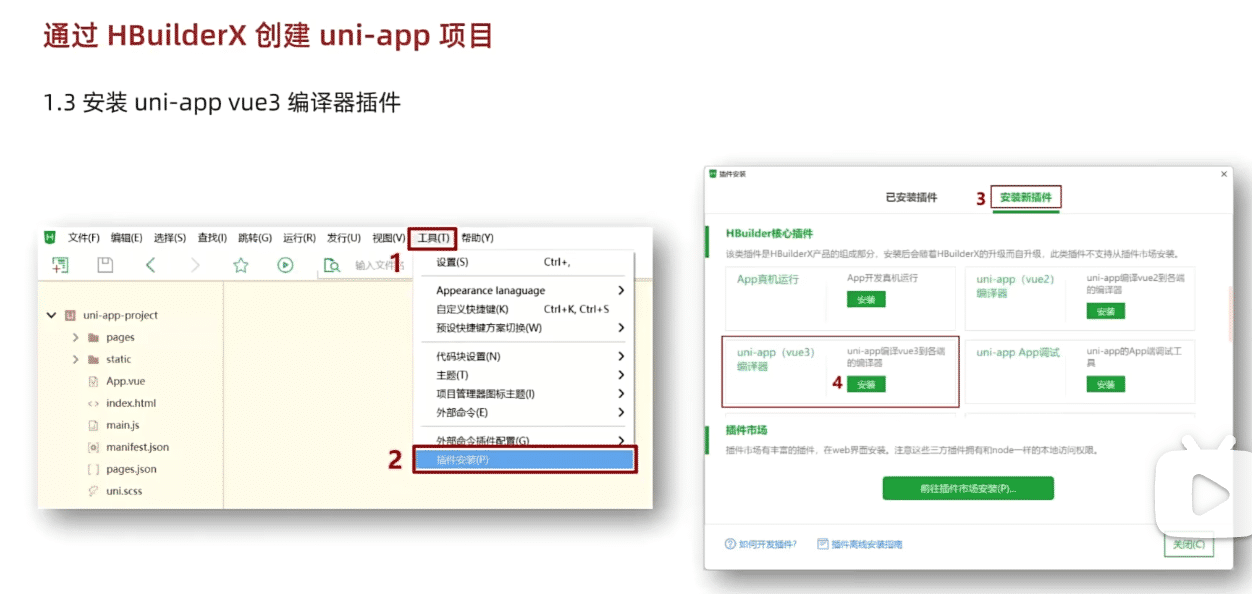Screen dimensions: 1252x594
Task: Click the star bookmark toolbar icon
Action: tap(240, 265)
